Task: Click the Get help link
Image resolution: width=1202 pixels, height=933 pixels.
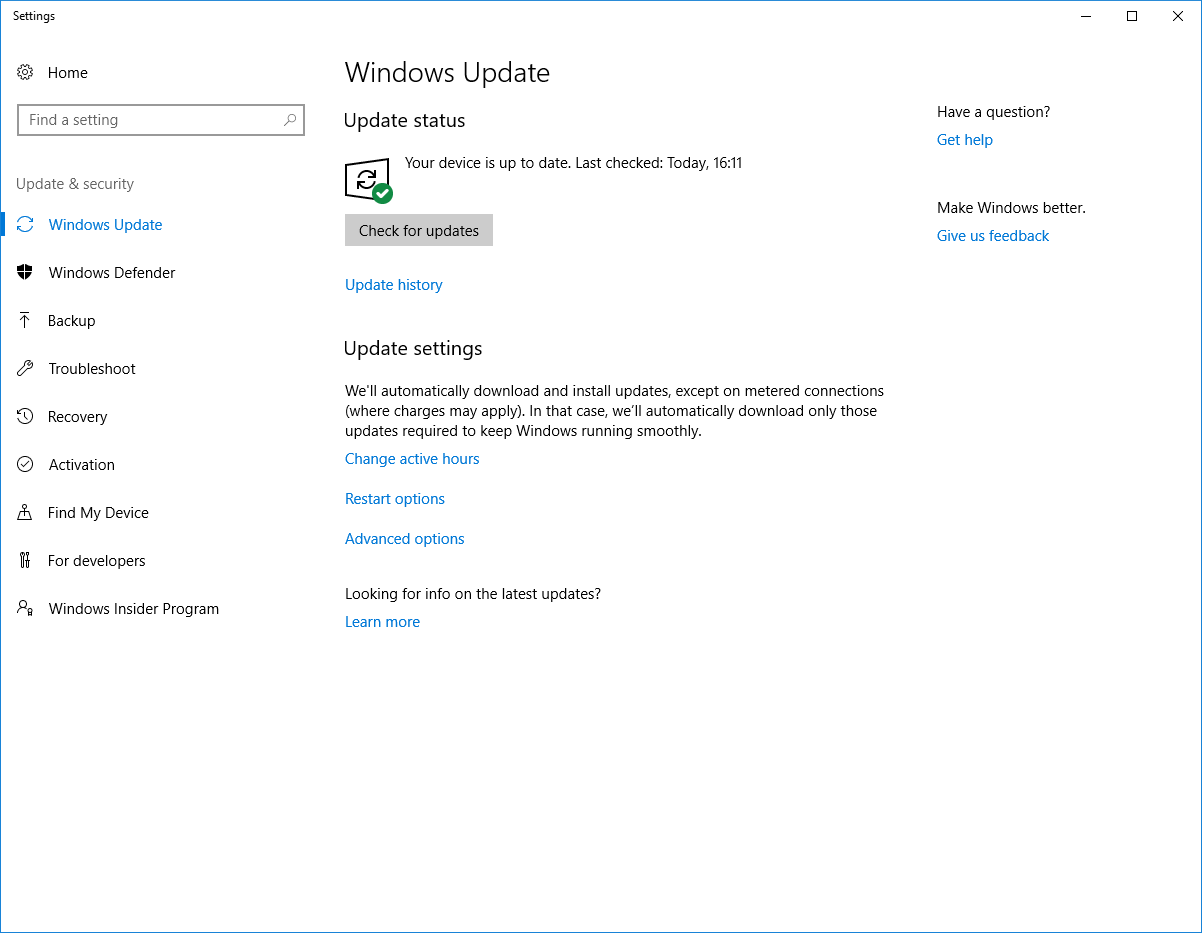Action: [965, 140]
